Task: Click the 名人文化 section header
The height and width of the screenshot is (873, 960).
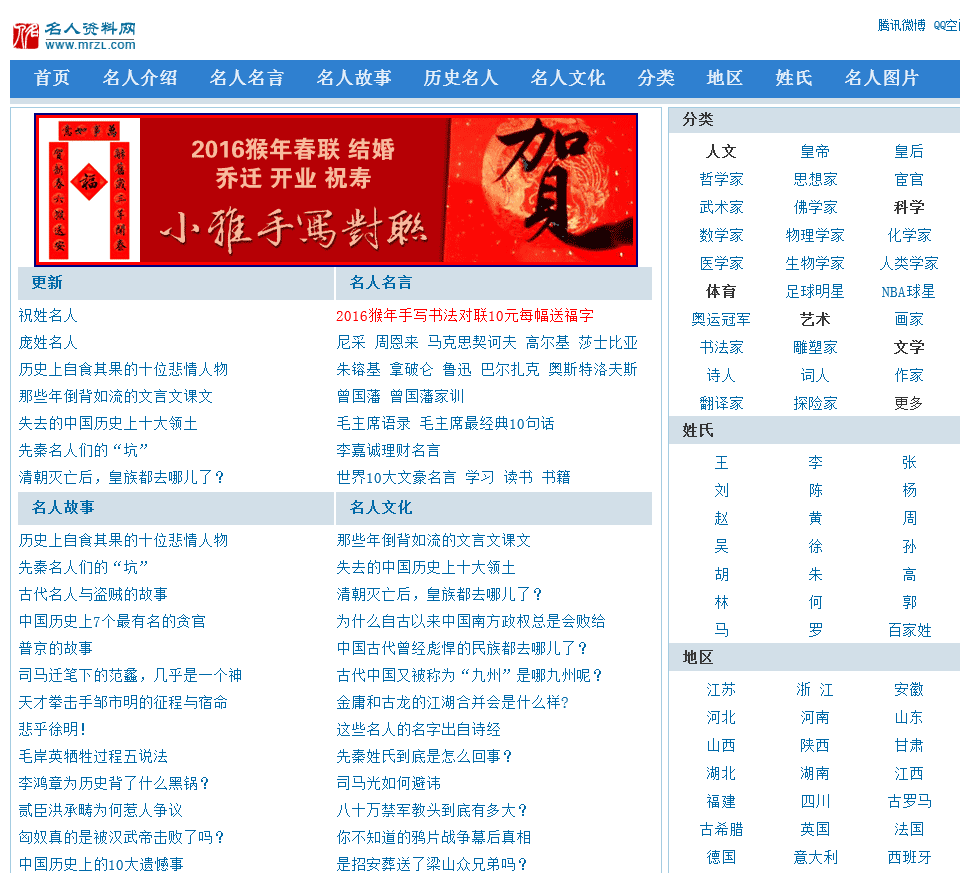Action: 381,508
